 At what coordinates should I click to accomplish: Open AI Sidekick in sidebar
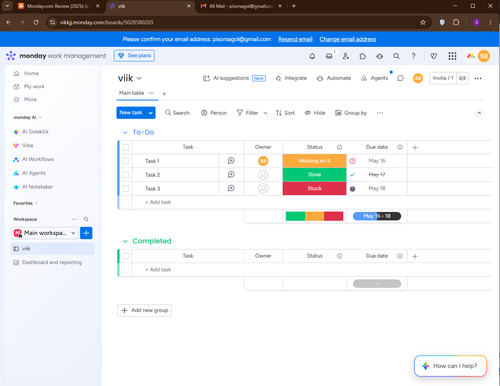point(35,132)
